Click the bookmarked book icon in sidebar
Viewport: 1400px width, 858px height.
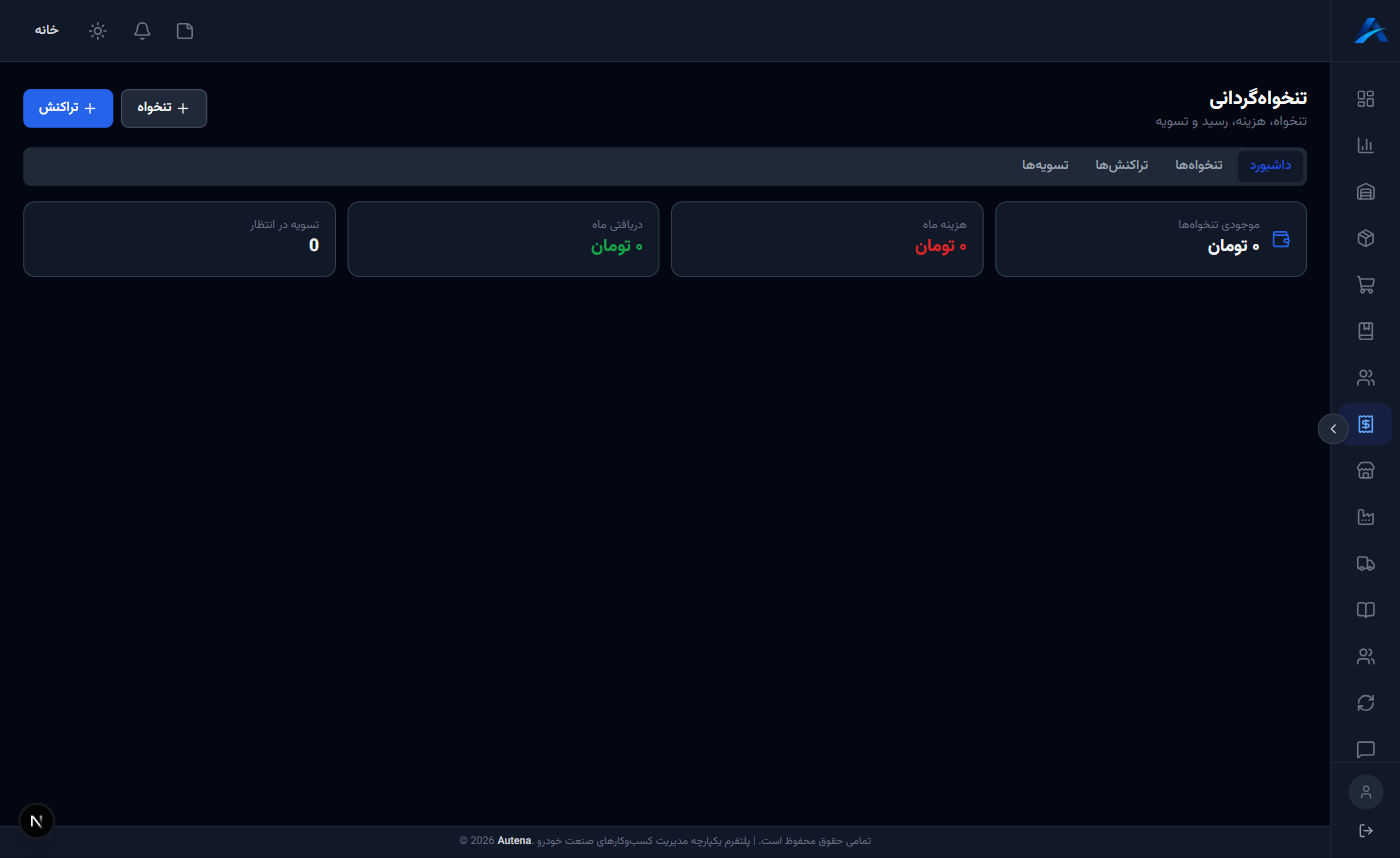click(x=1365, y=331)
